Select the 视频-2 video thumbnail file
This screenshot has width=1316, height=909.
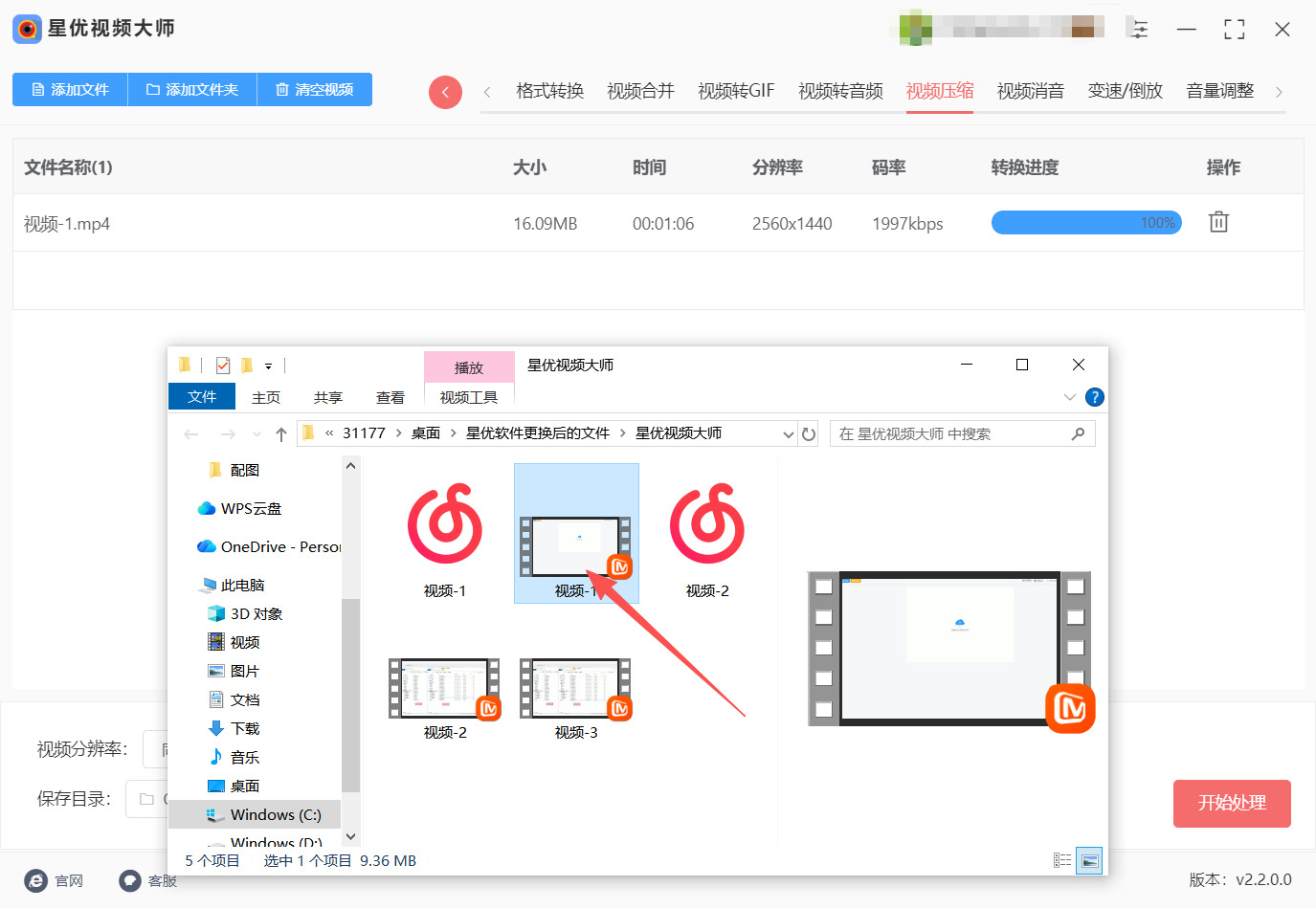click(445, 698)
